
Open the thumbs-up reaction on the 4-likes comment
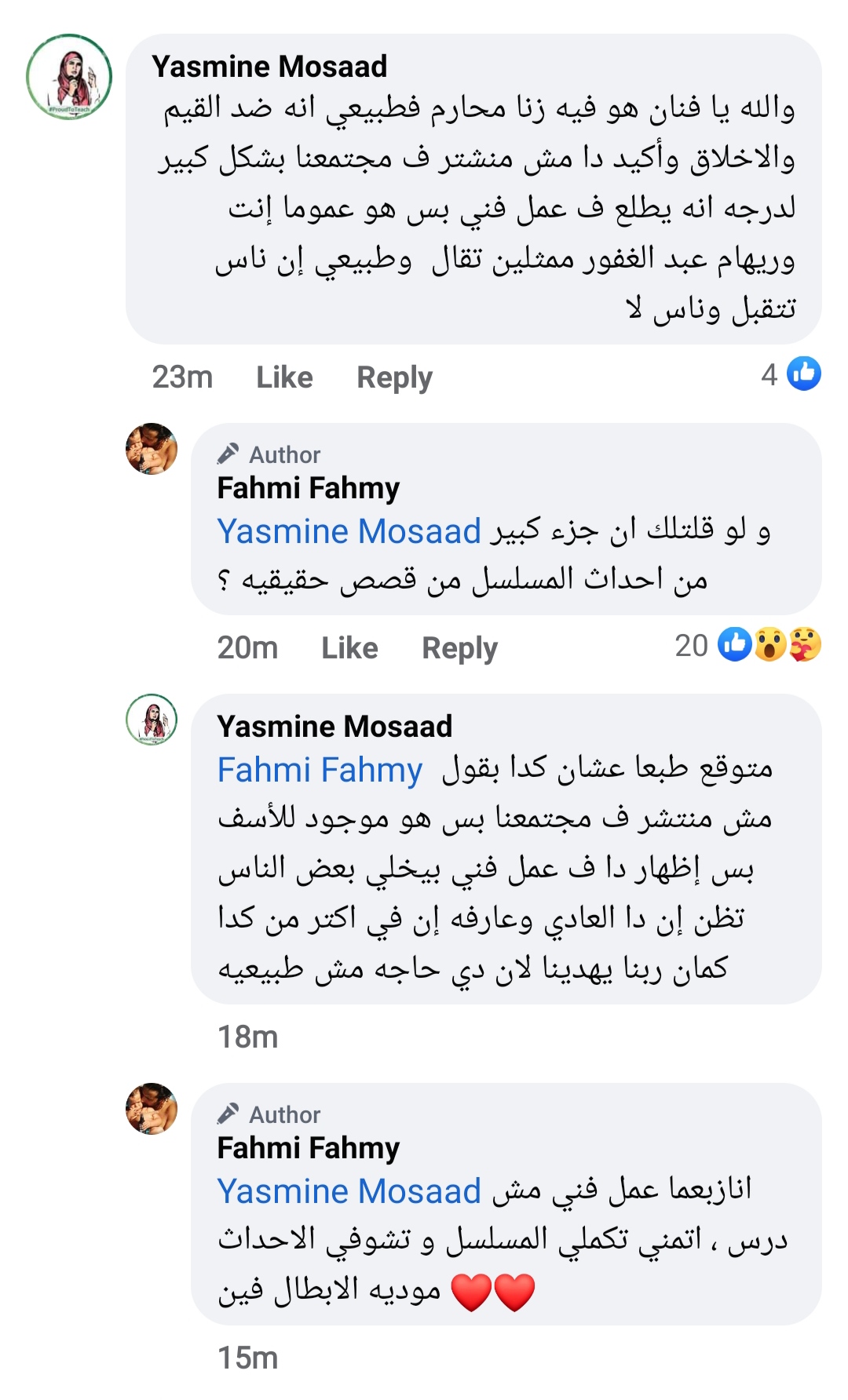coord(804,374)
